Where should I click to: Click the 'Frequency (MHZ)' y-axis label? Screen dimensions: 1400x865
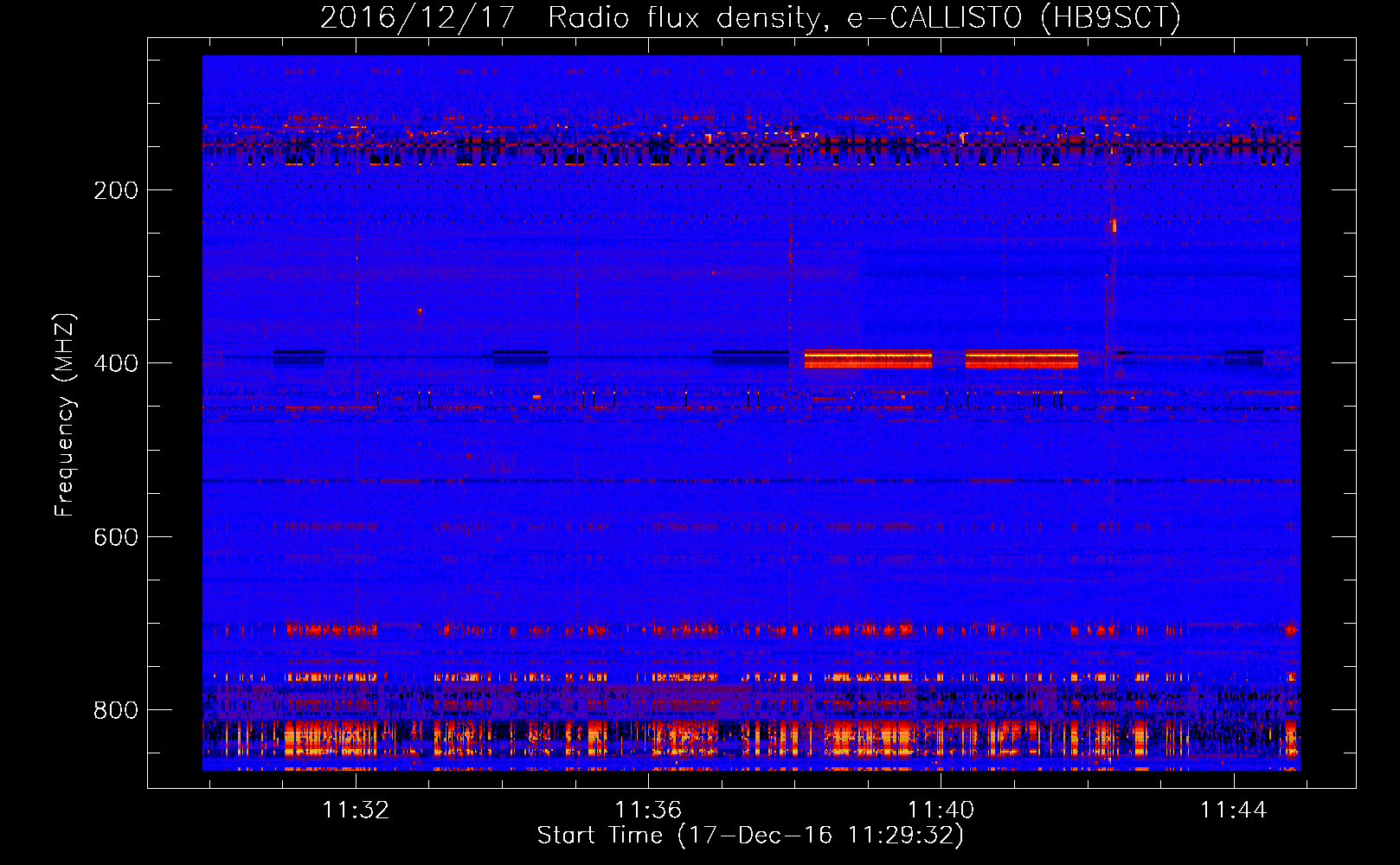click(x=65, y=414)
